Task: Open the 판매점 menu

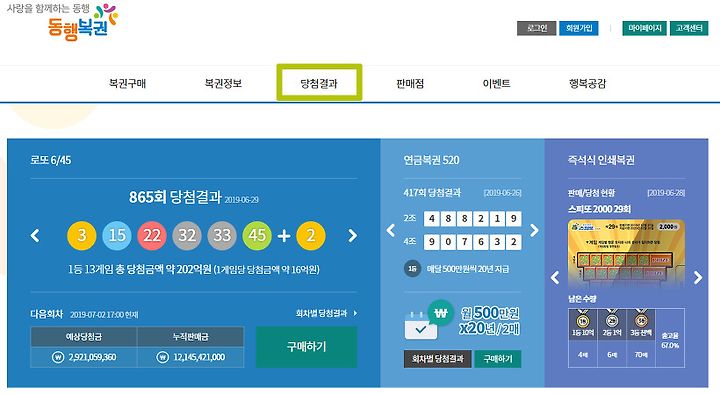Action: click(410, 84)
